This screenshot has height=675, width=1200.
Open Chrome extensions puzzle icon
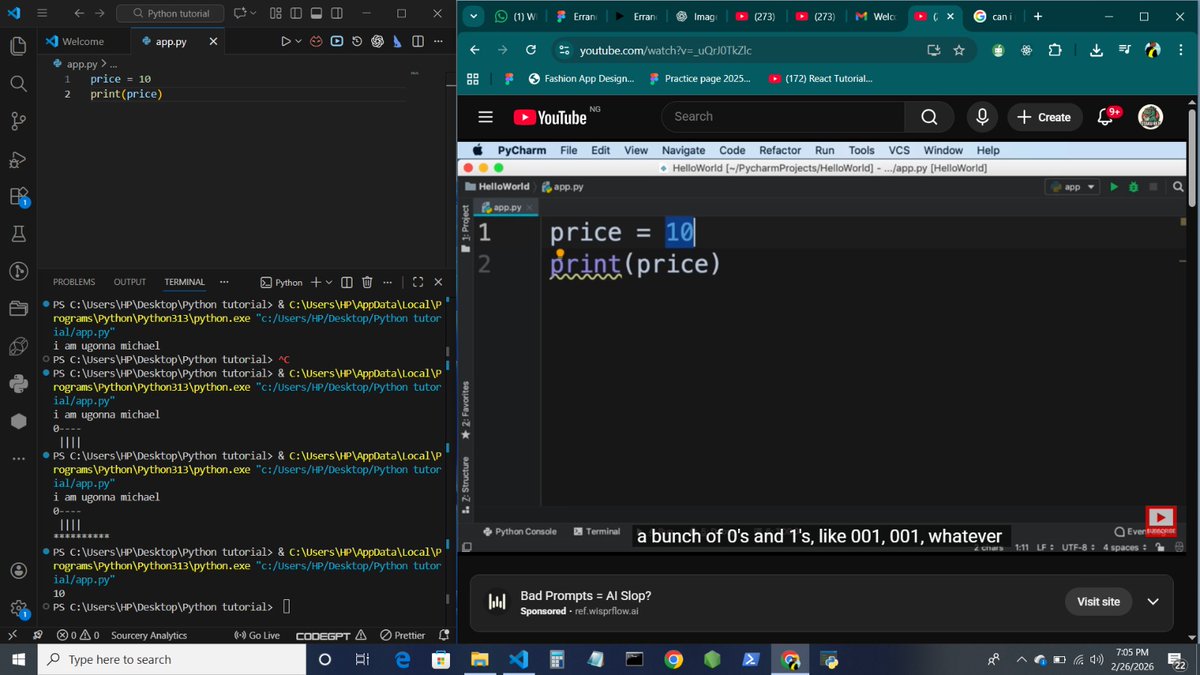[x=1054, y=50]
